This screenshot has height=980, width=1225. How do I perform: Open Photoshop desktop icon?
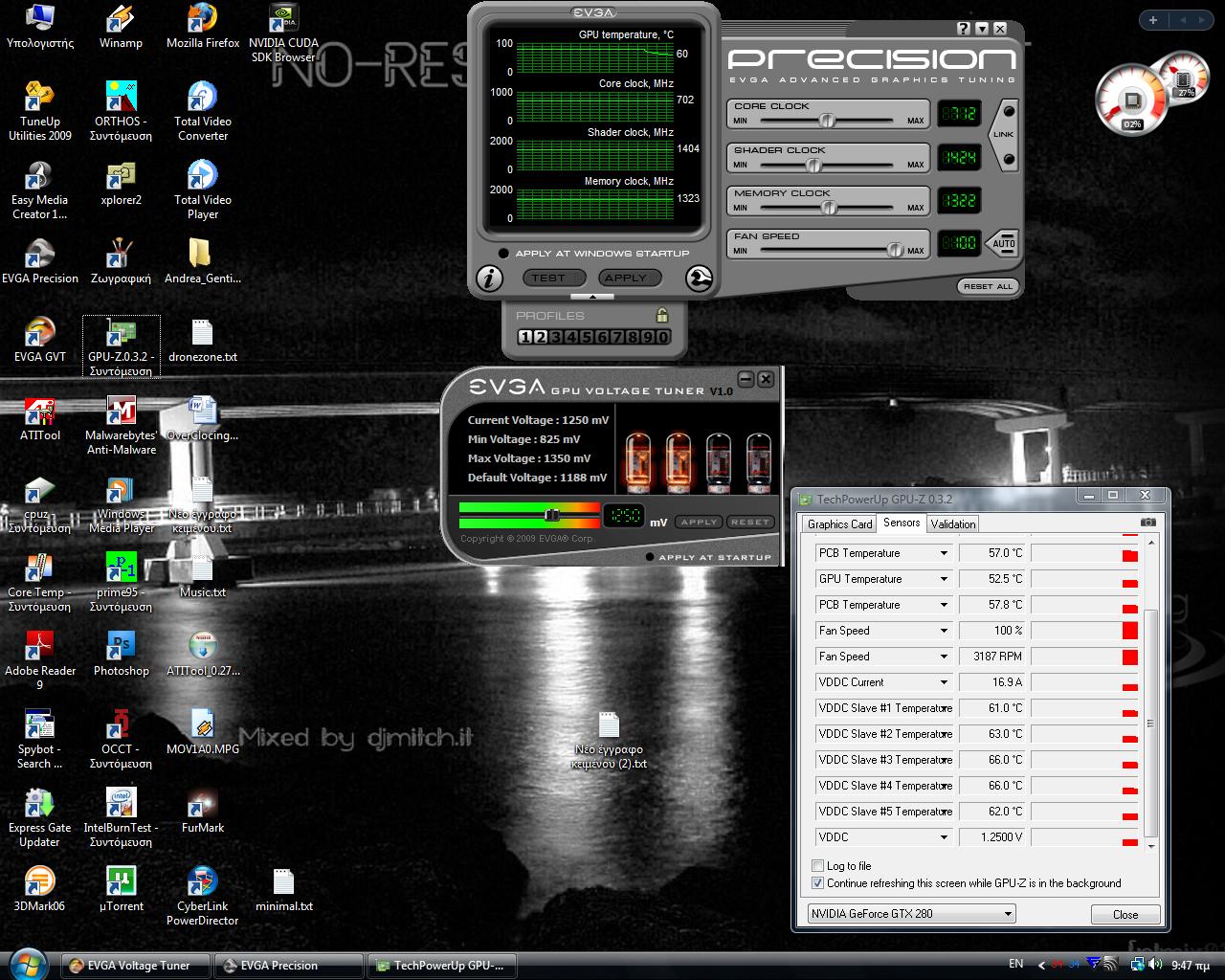[x=121, y=655]
